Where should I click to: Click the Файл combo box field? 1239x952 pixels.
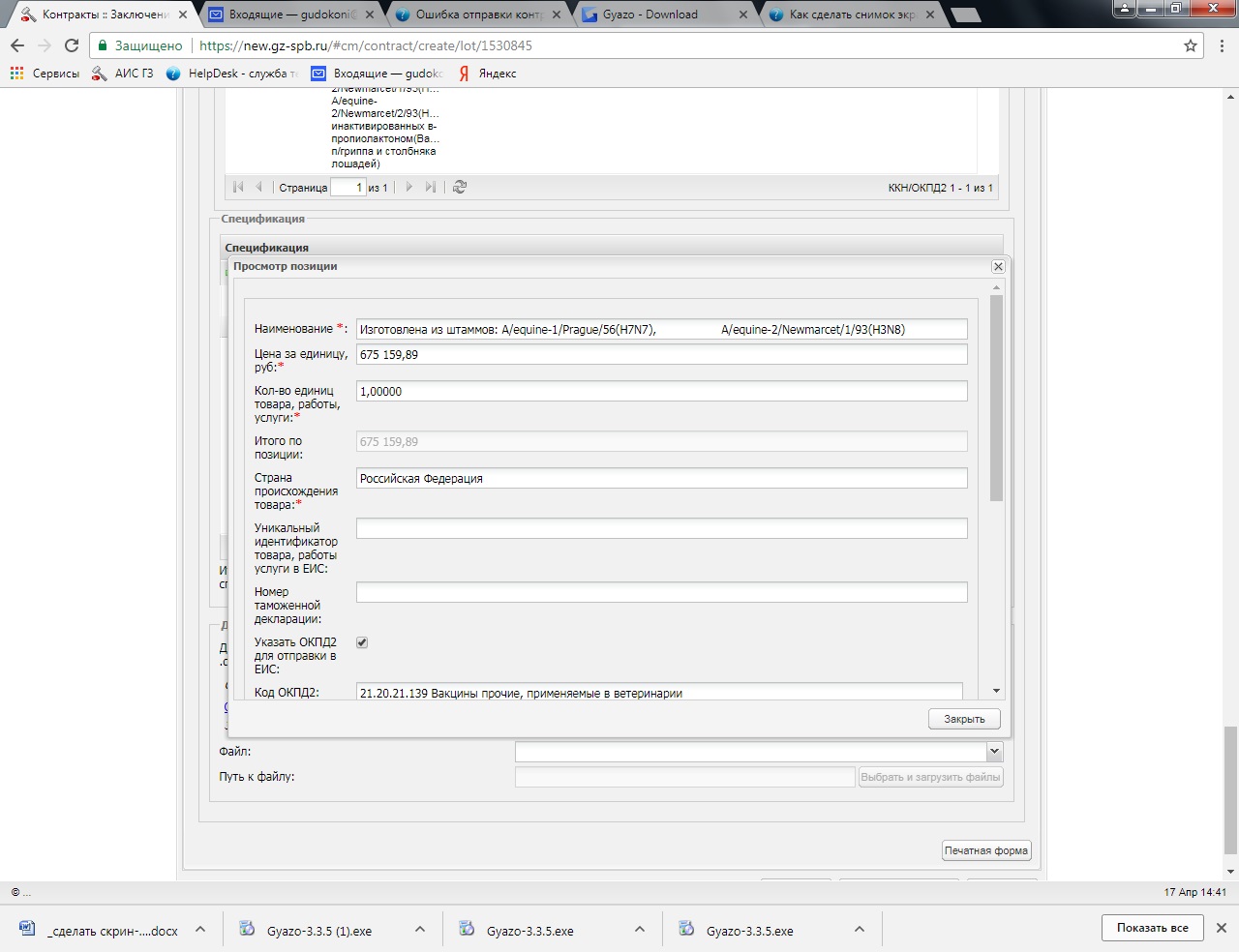click(750, 752)
